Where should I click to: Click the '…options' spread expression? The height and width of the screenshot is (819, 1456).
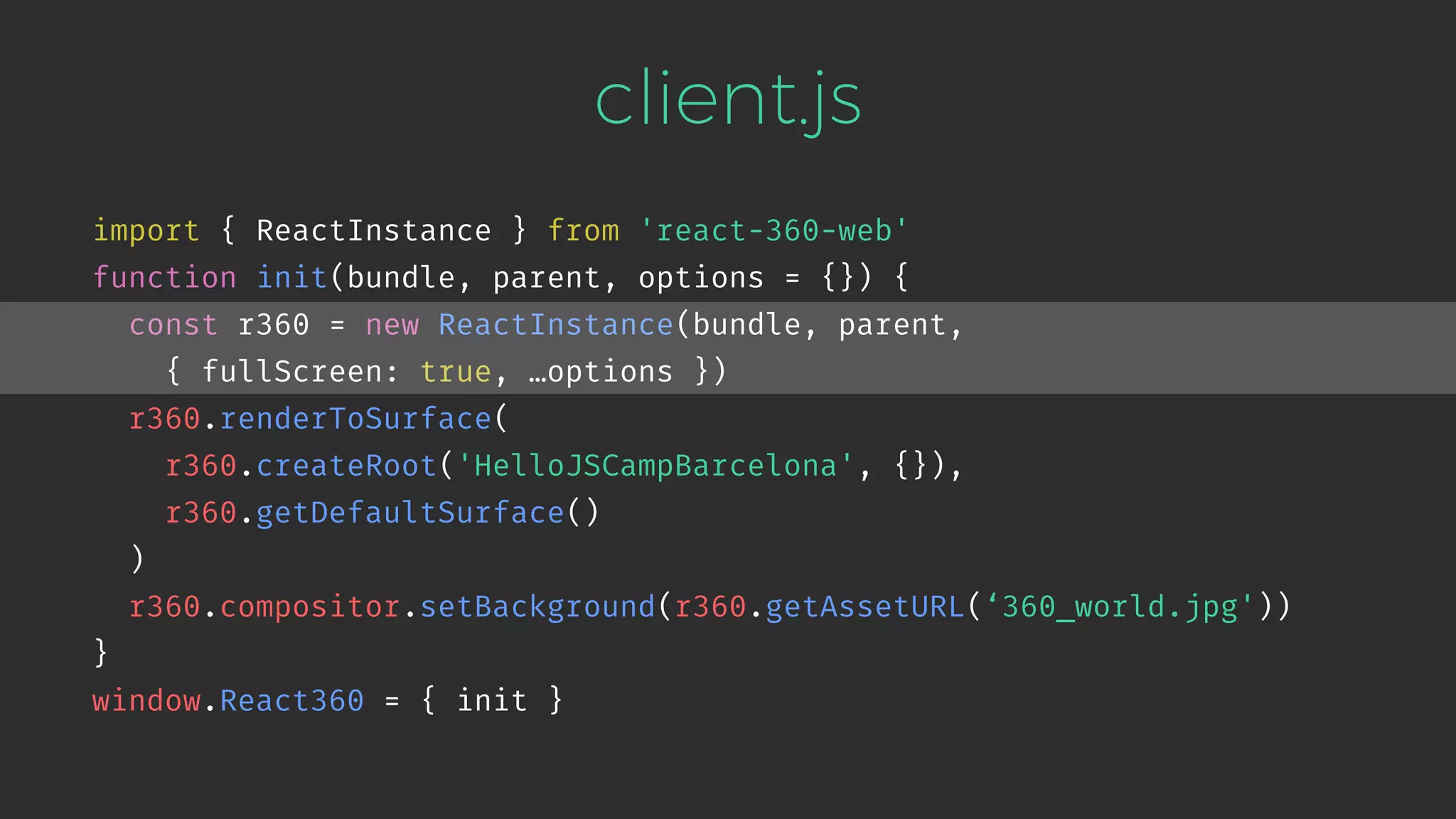pos(601,372)
